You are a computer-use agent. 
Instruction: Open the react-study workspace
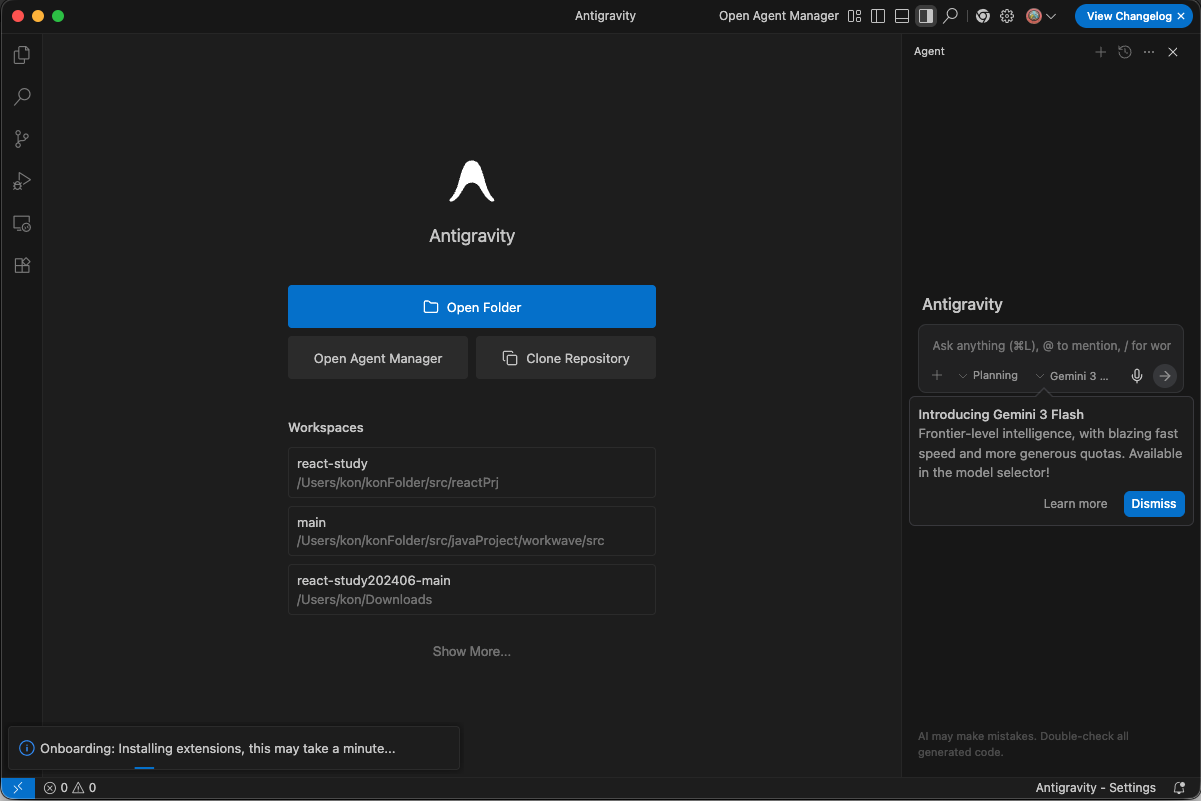(472, 473)
